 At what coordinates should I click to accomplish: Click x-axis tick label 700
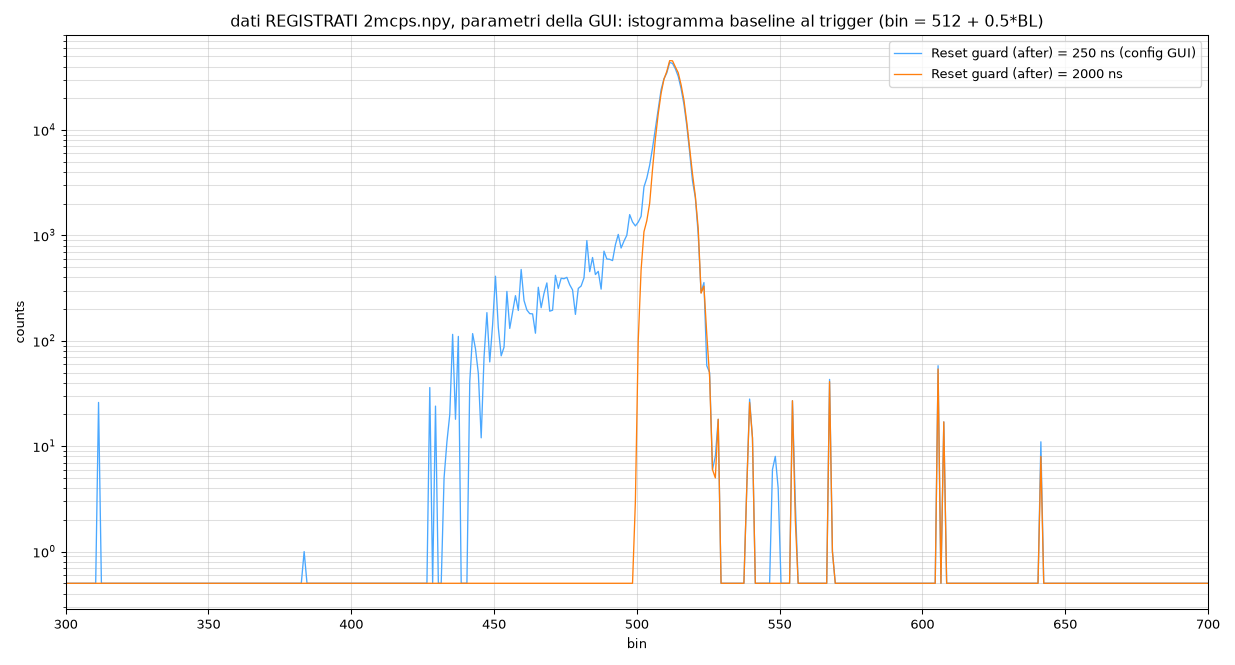tap(1208, 625)
